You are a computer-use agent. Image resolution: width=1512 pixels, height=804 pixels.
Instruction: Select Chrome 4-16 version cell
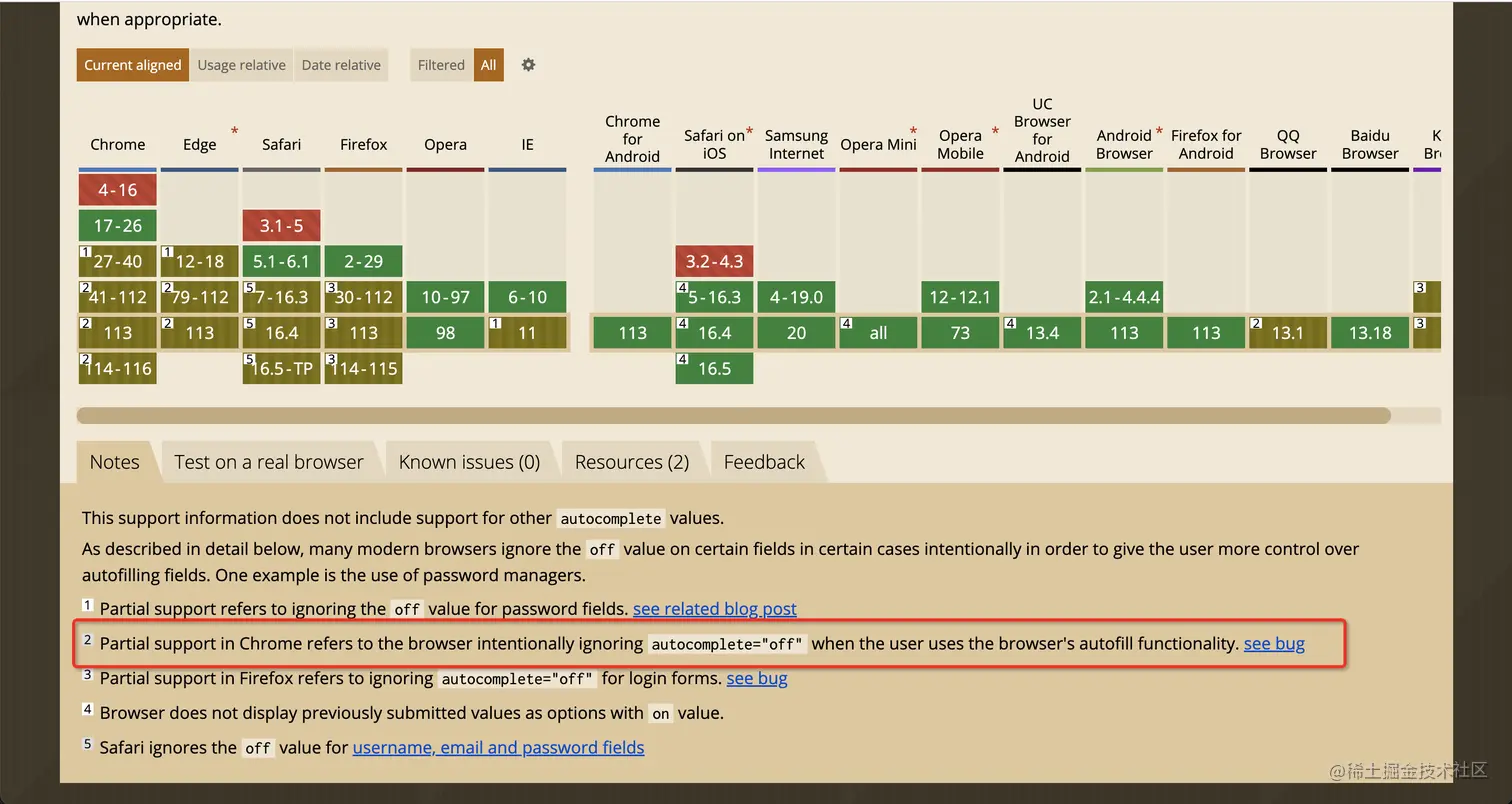coord(118,190)
